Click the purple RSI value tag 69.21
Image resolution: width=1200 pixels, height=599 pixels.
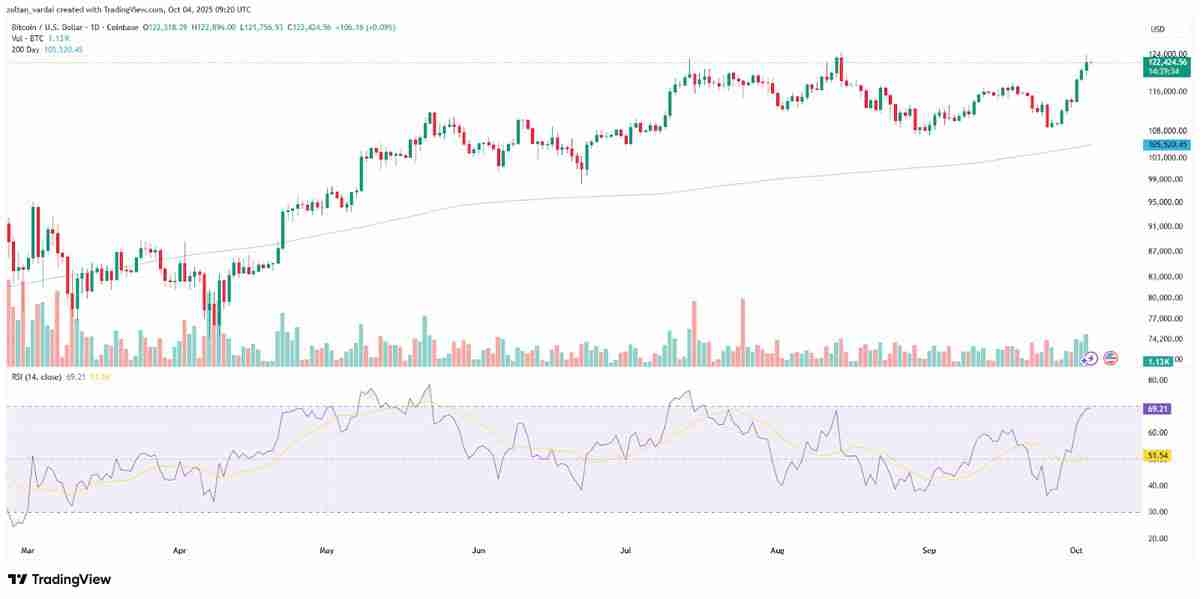tap(1158, 408)
